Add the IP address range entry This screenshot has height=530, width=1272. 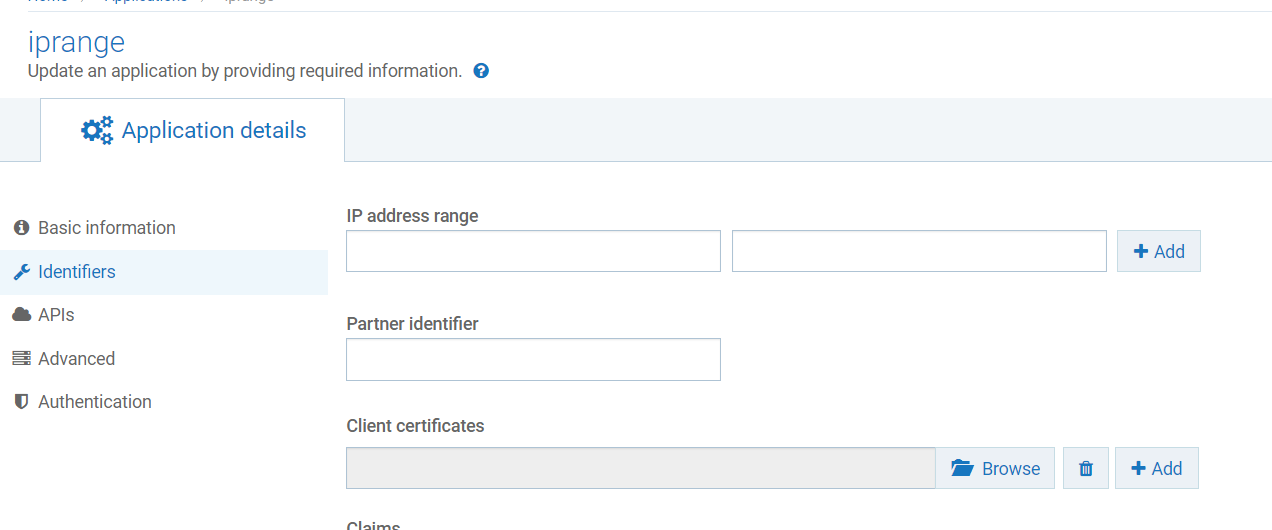coord(1158,252)
